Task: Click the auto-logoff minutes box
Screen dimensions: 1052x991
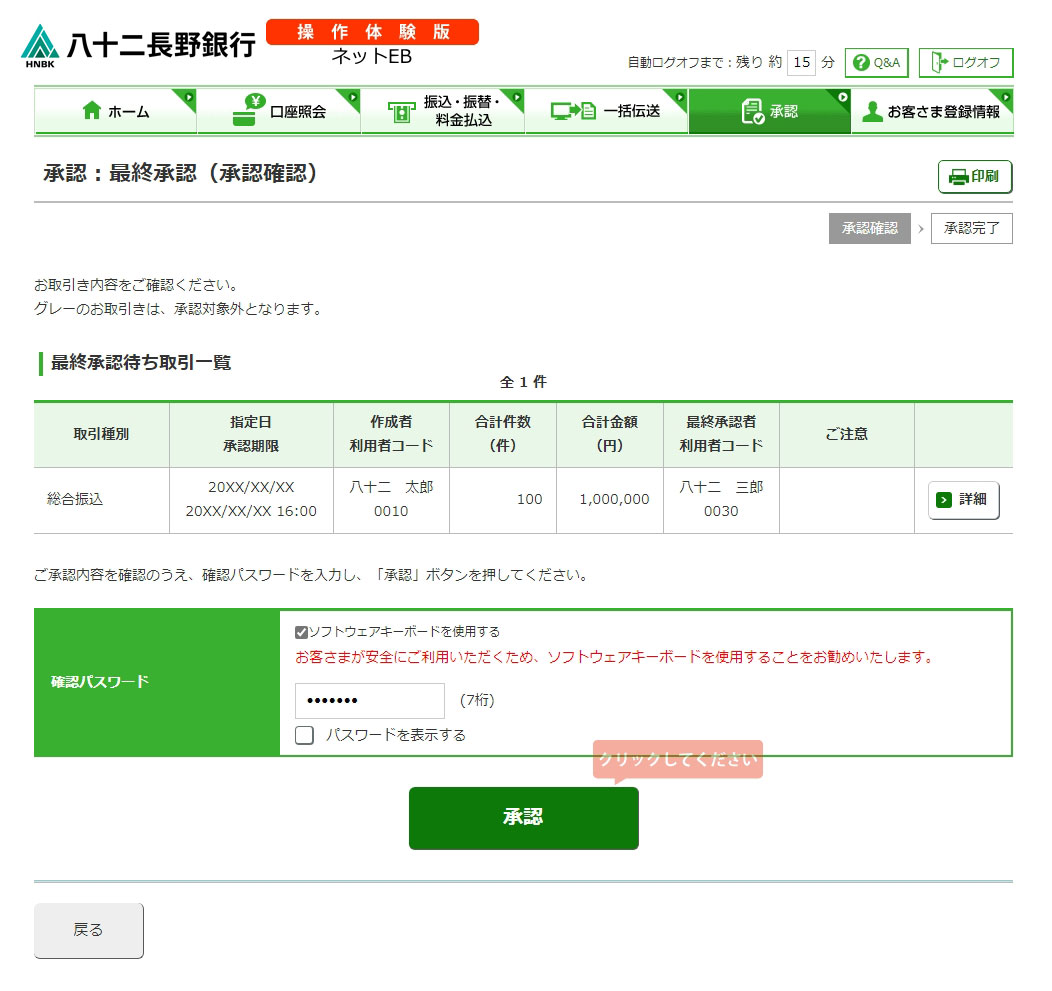Action: click(x=801, y=63)
